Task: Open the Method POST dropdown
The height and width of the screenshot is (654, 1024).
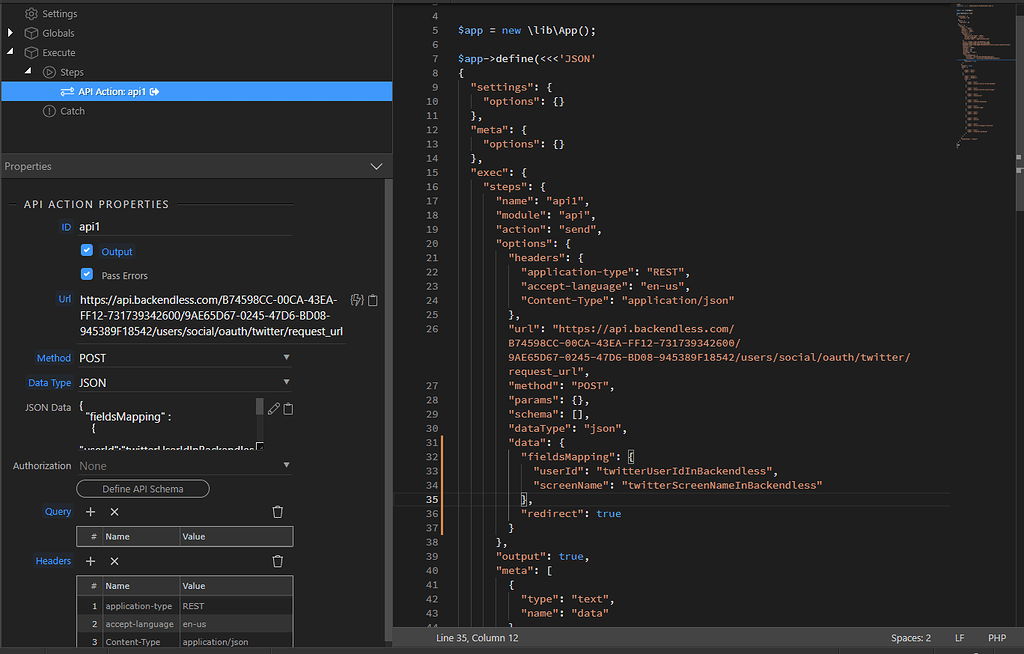Action: click(x=185, y=358)
